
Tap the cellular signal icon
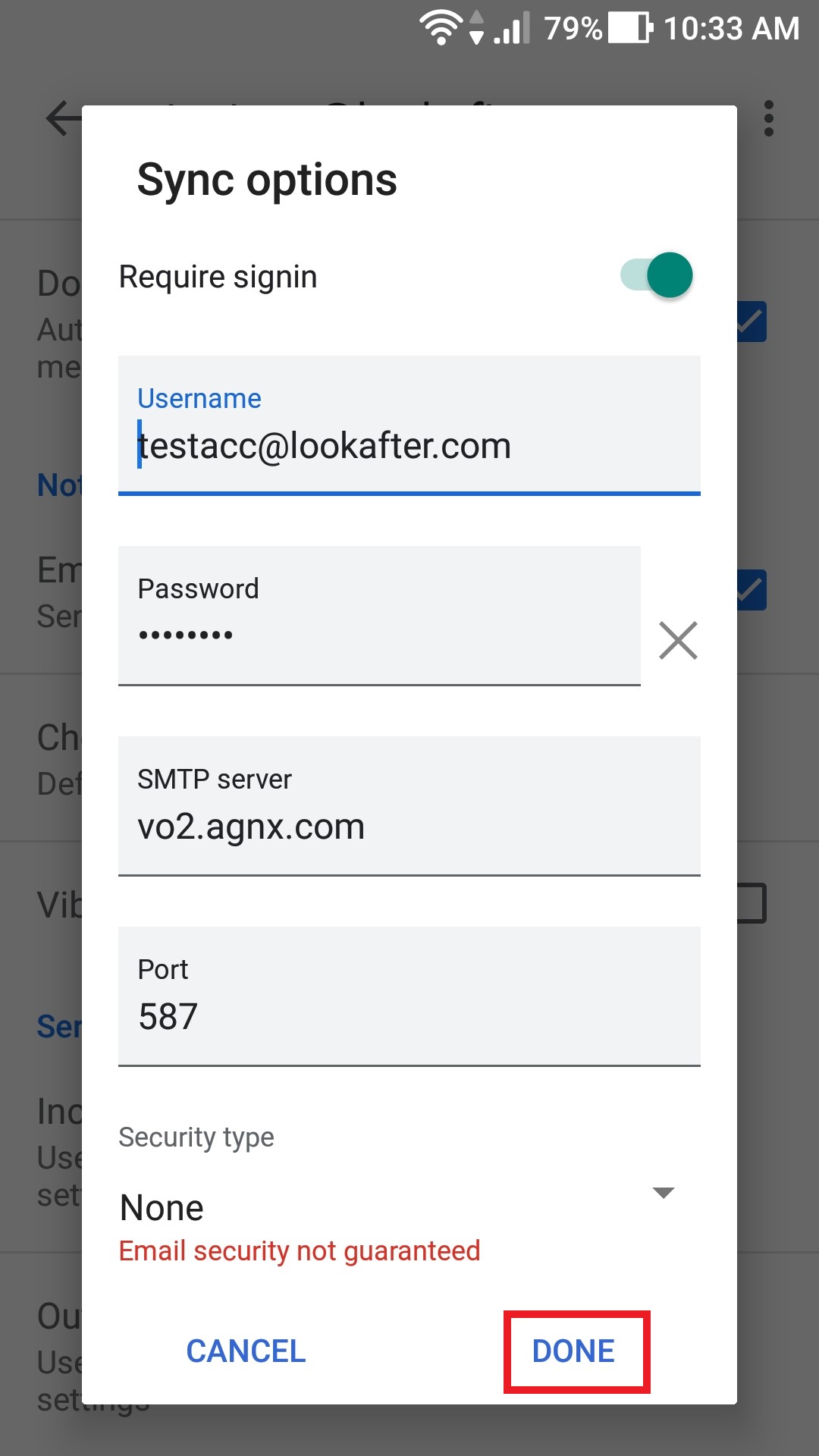512,29
